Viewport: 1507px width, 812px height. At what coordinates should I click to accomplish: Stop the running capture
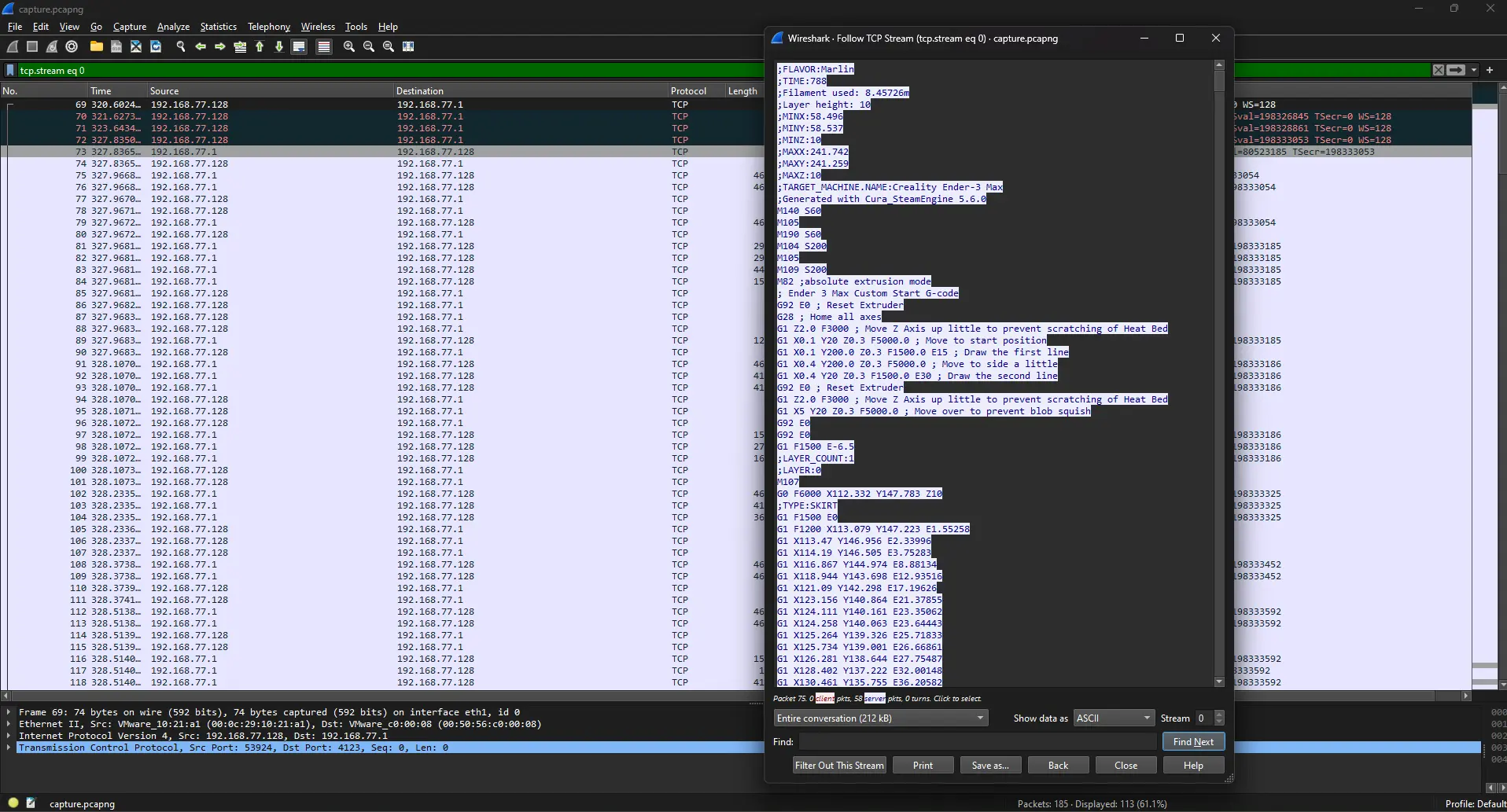[x=32, y=46]
